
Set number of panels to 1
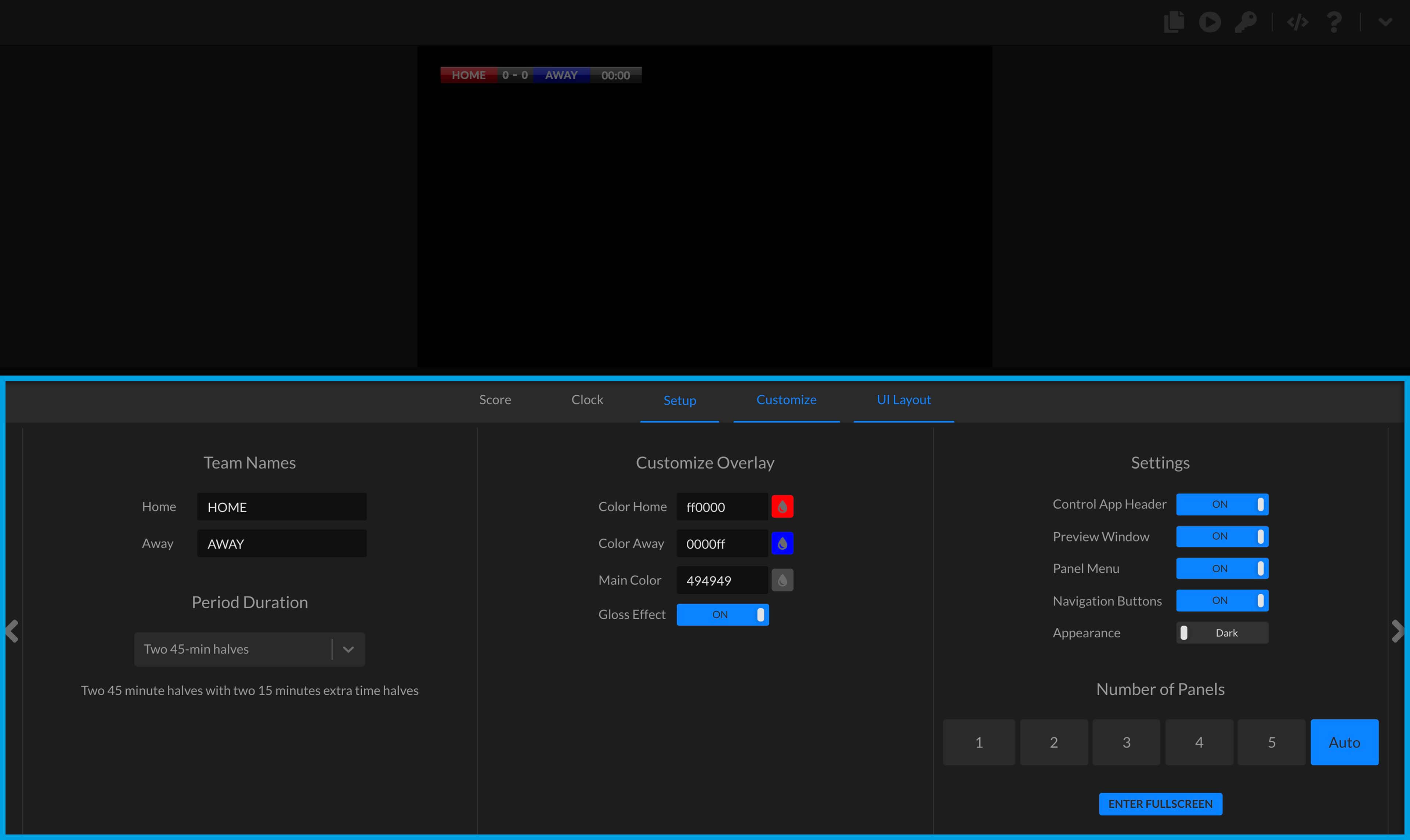(x=979, y=742)
